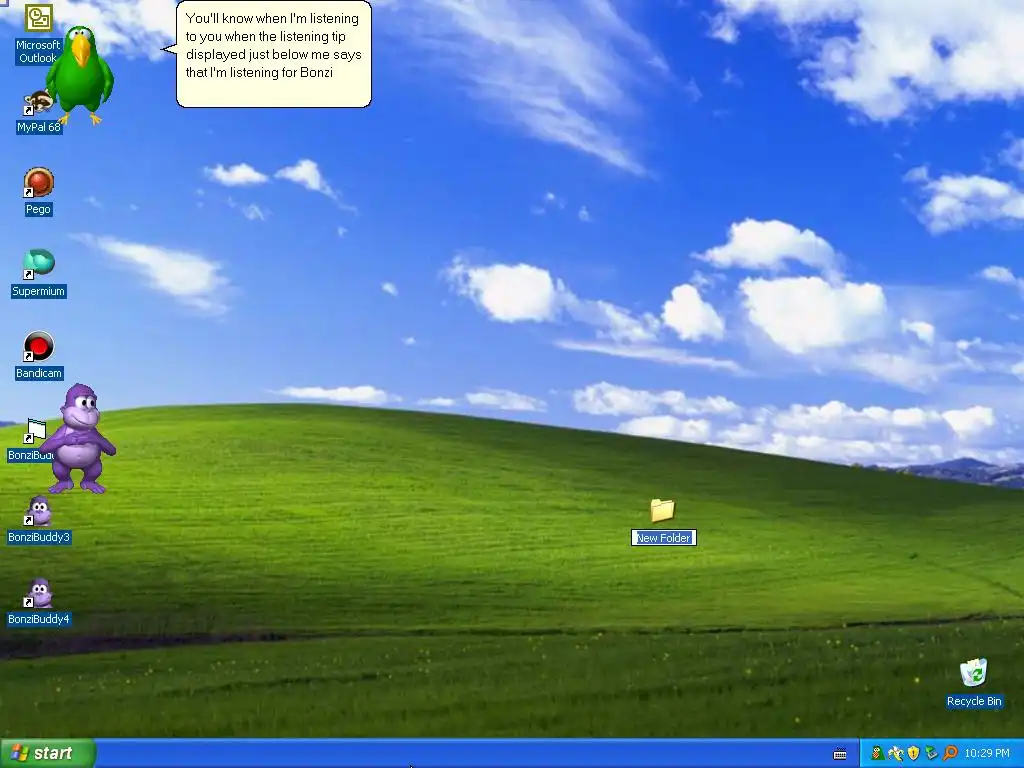Open the yellow security shield tray icon
Viewport: 1024px width, 768px height.
pos(914,754)
